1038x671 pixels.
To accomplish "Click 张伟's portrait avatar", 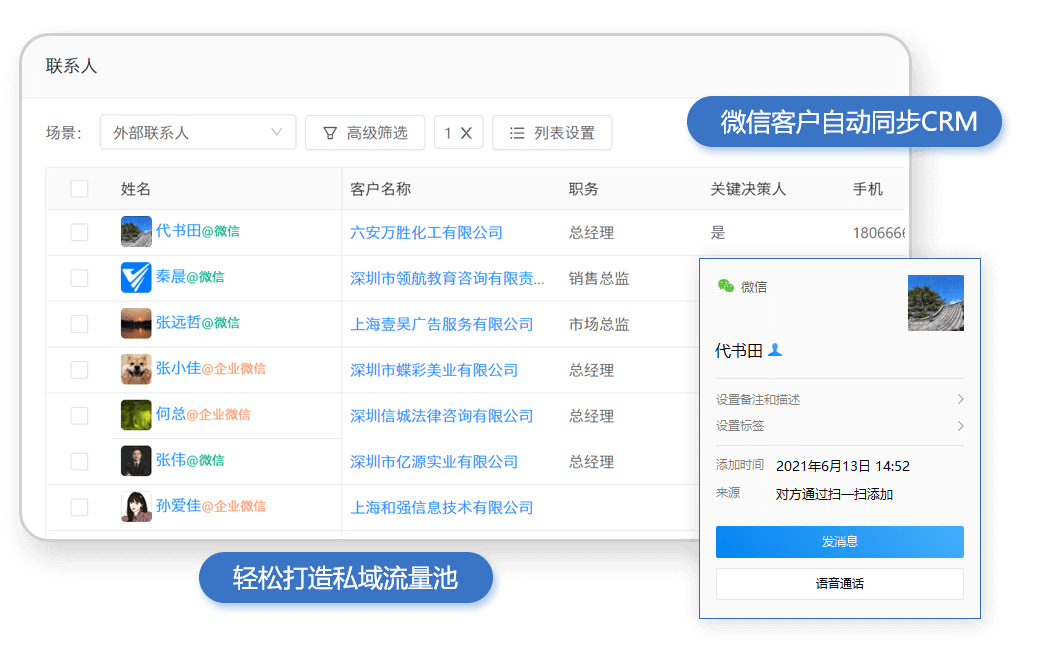I will point(136,461).
